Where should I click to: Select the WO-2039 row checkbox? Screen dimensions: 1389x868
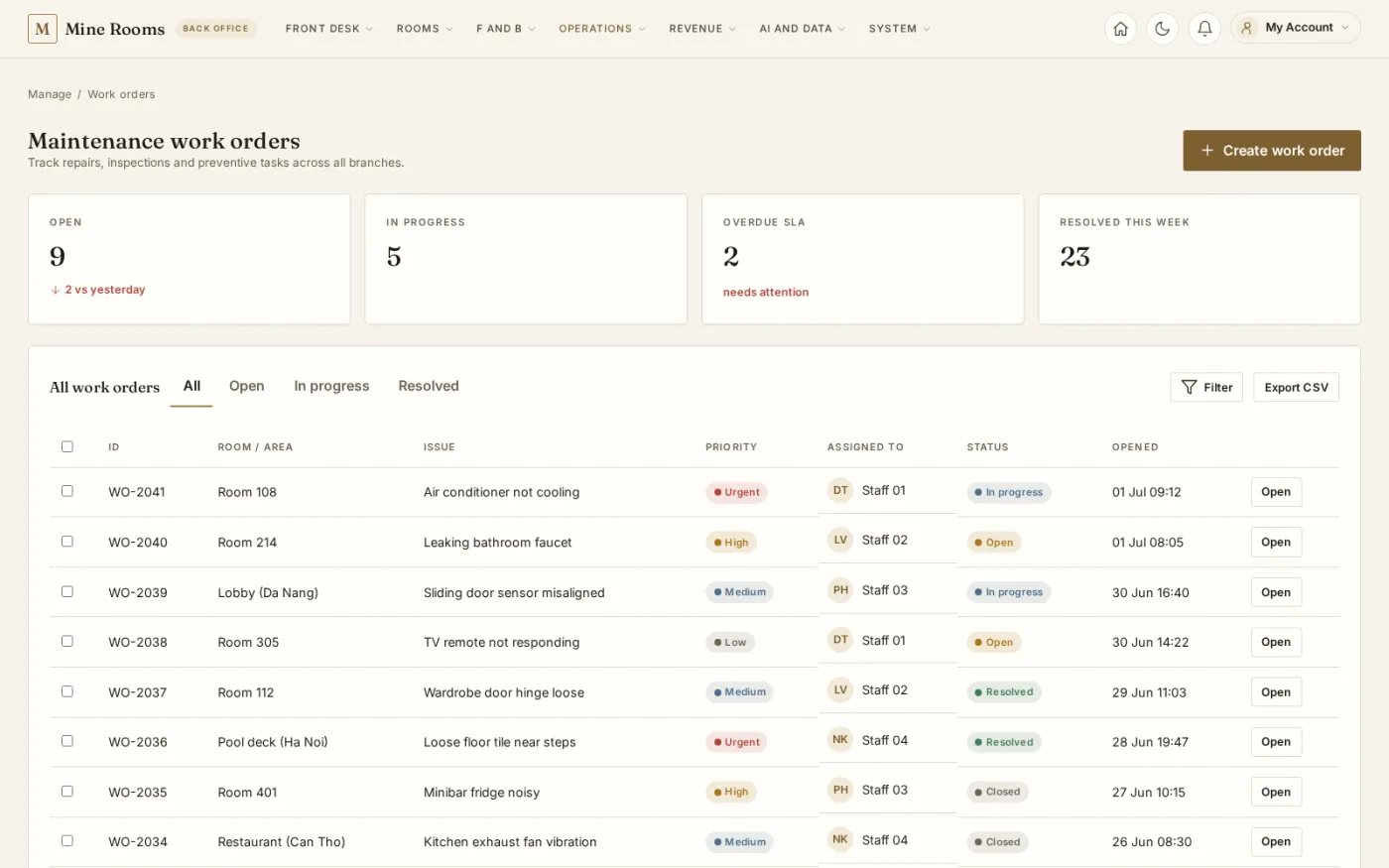pyautogui.click(x=67, y=591)
